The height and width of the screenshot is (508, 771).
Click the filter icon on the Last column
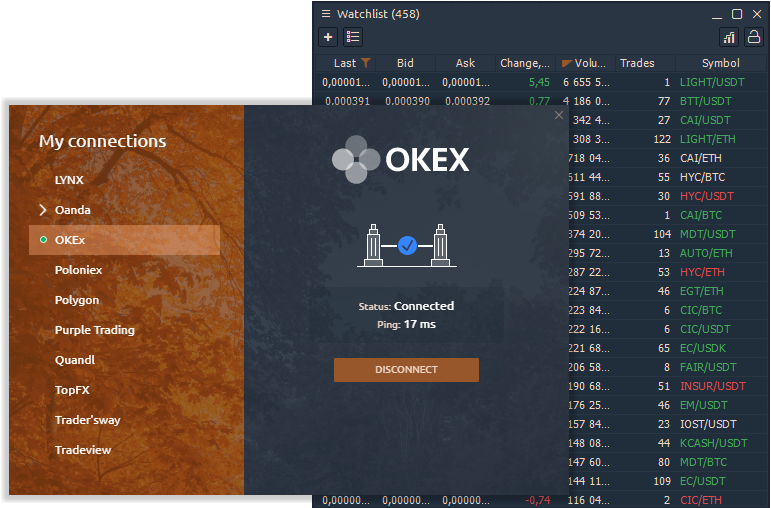[x=365, y=63]
